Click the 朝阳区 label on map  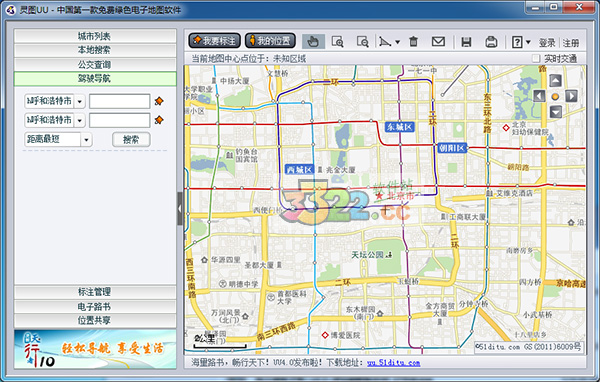click(452, 148)
